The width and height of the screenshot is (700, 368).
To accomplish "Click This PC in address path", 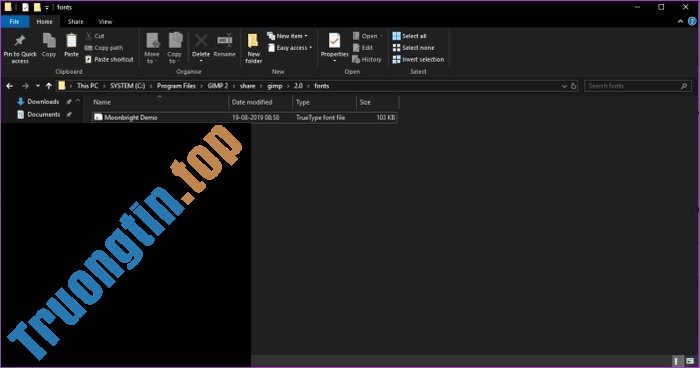I will tap(88, 86).
